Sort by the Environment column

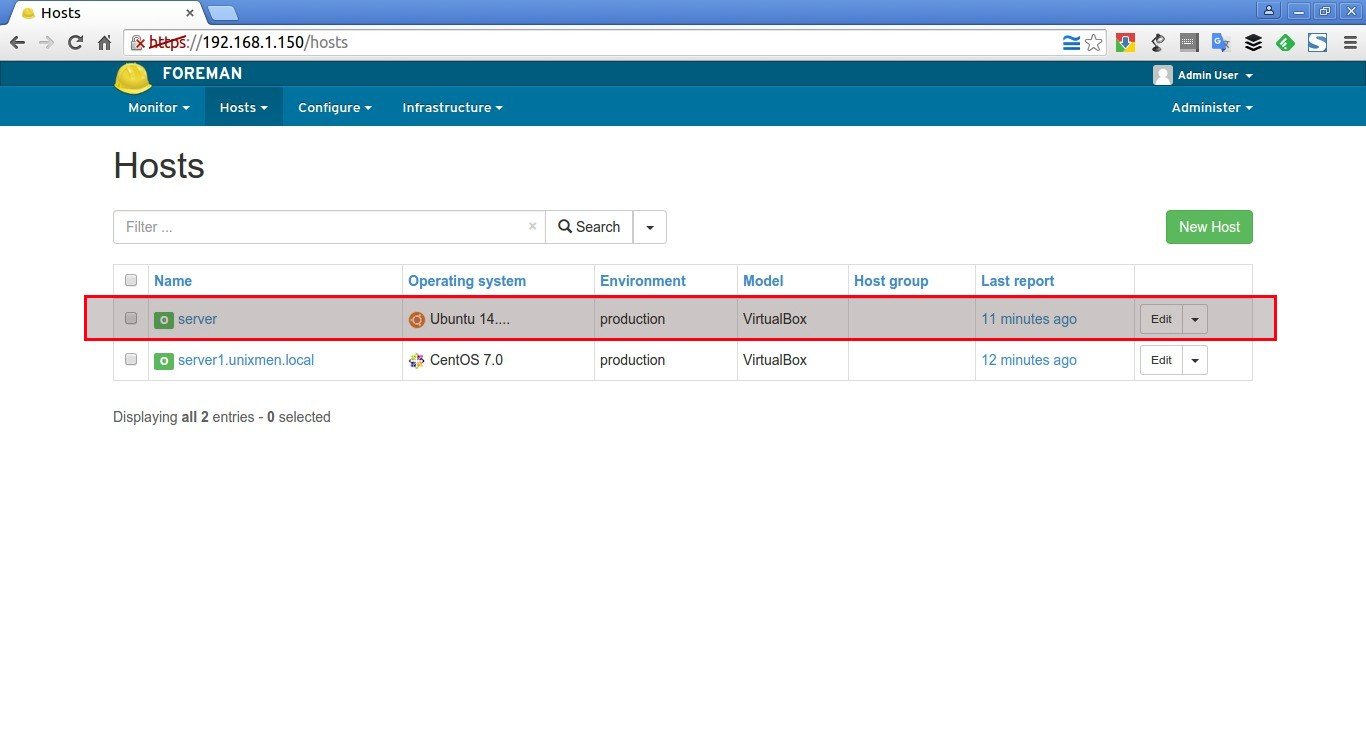[x=643, y=281]
